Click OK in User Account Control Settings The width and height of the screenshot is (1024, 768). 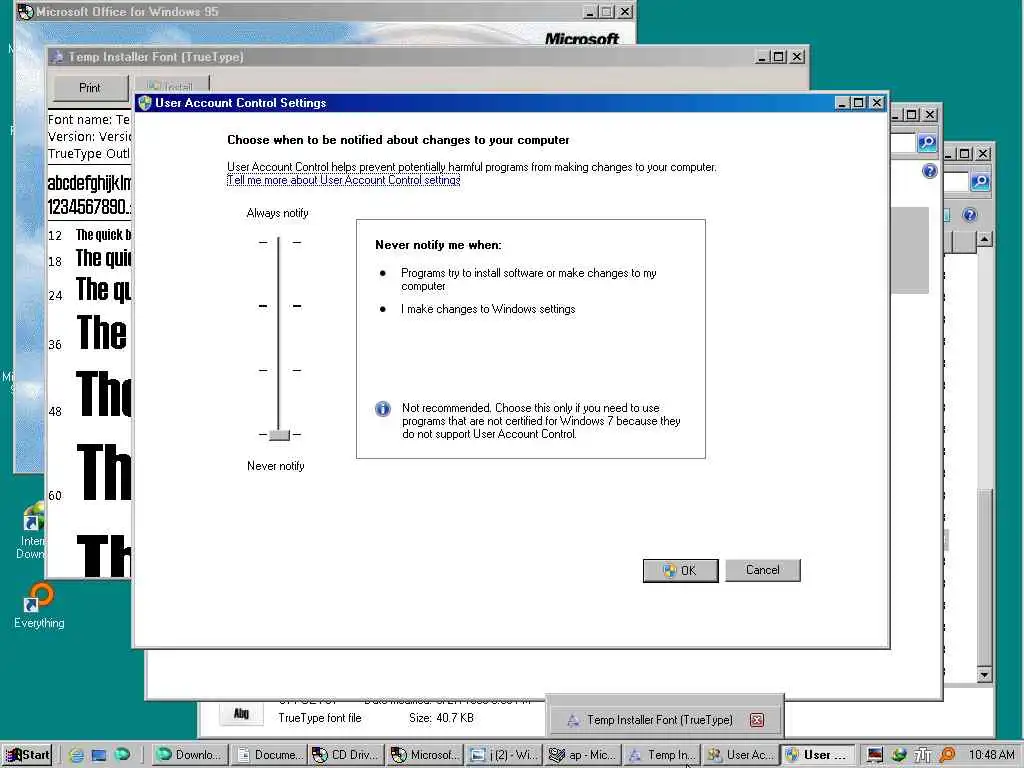[x=680, y=570]
